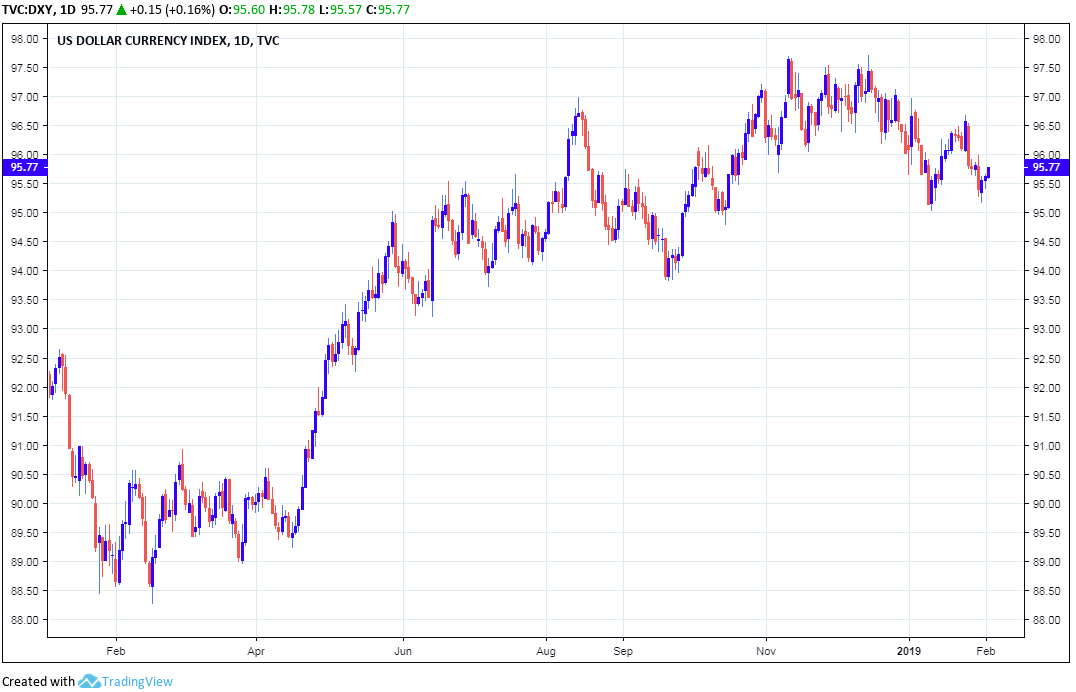Select the 2019 marker on the time axis
This screenshot has height=692, width=1076.
(908, 649)
